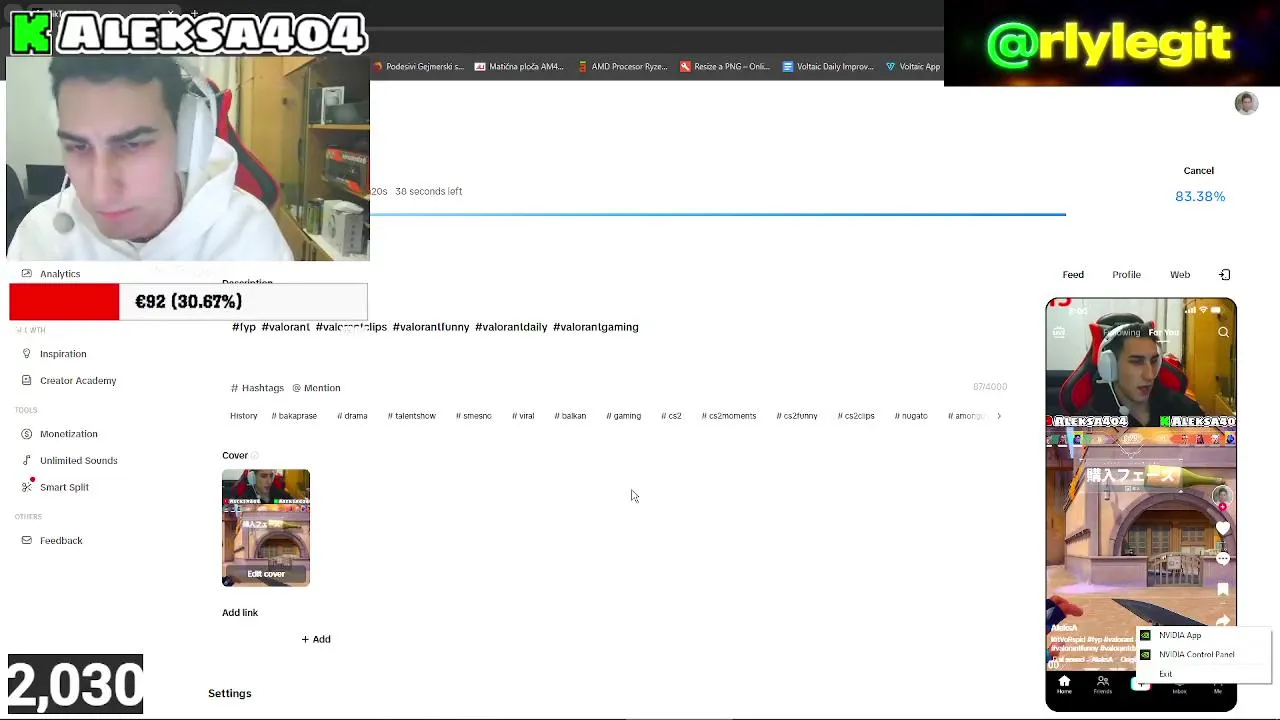Add the viral hashtag suggestion
Viewport: 1280px width, 720px height.
pyautogui.click(x=523, y=416)
